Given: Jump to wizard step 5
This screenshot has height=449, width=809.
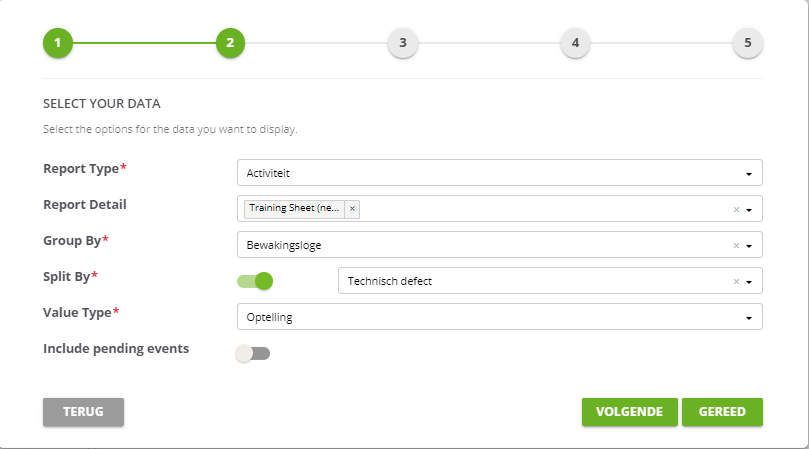Looking at the screenshot, I should tap(748, 43).
